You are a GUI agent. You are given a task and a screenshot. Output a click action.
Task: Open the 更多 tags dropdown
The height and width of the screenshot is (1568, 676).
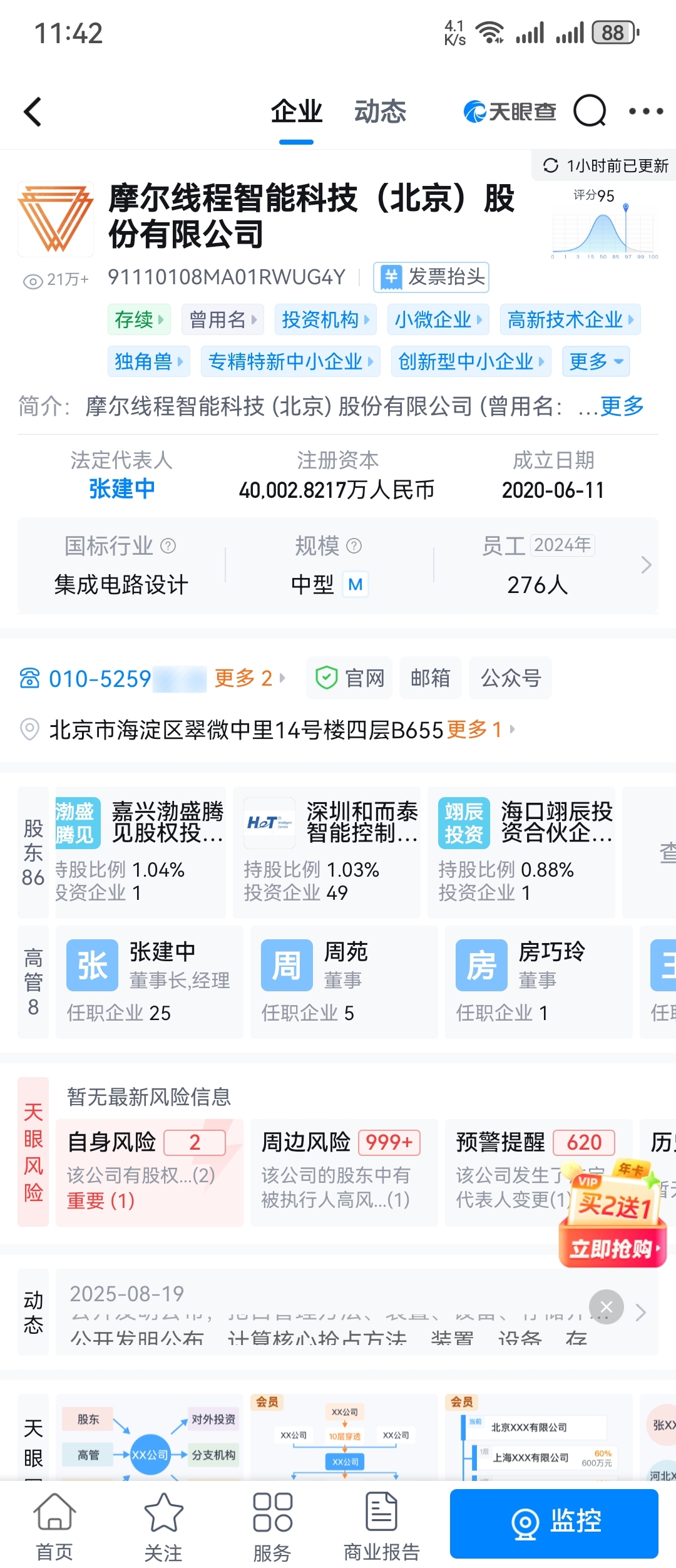point(596,361)
